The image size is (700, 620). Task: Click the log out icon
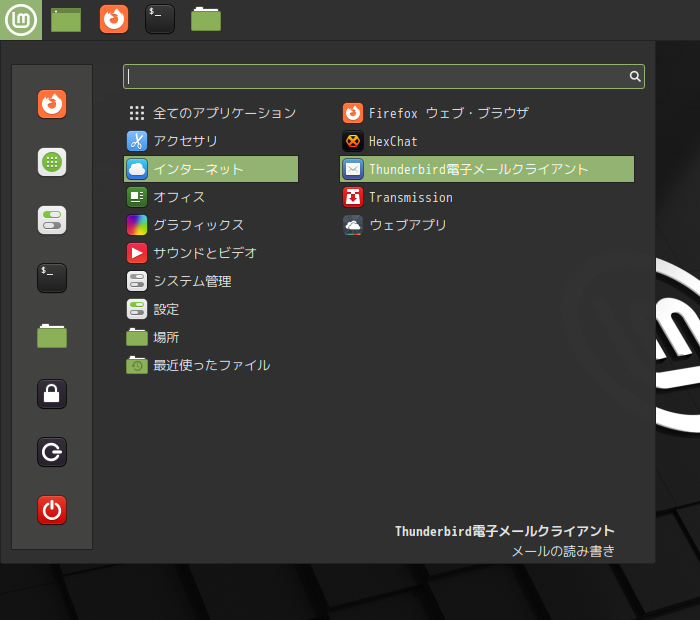52,452
